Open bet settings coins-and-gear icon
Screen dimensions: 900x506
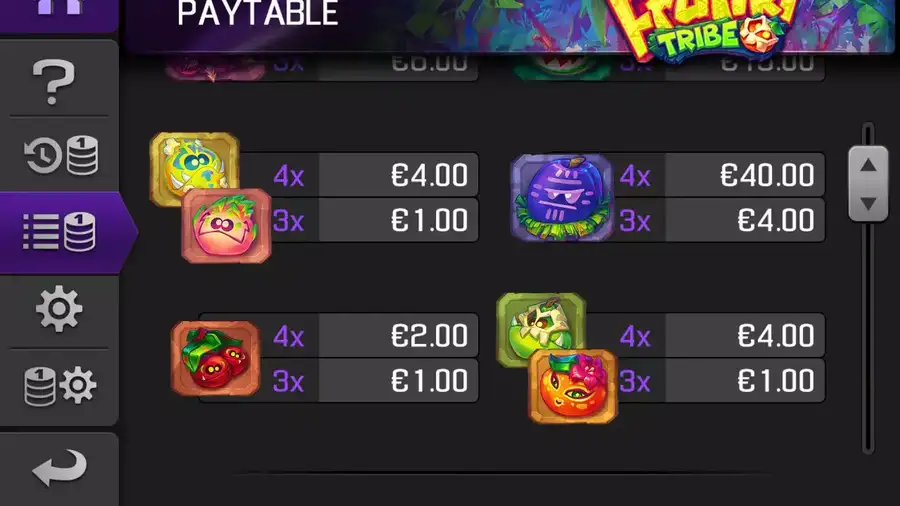[x=60, y=386]
